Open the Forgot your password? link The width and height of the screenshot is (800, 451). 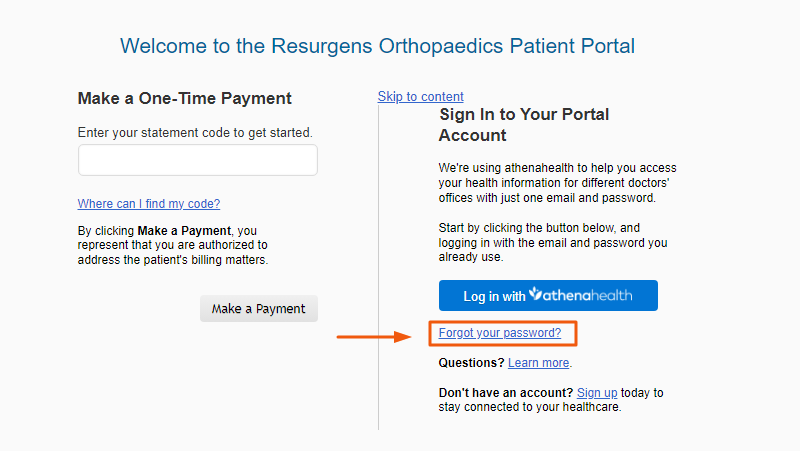[499, 333]
